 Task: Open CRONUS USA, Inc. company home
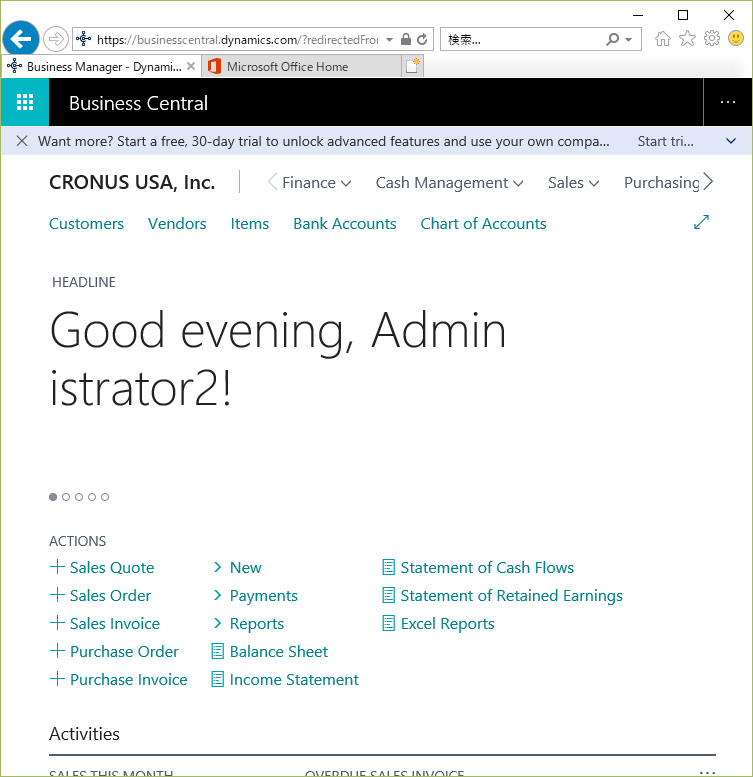132,182
